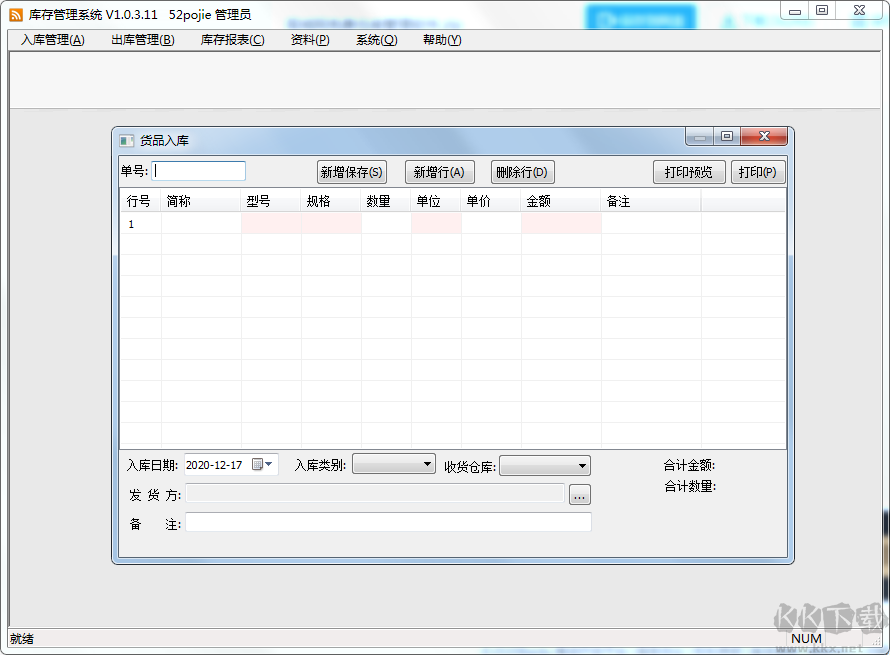Viewport: 890px width, 655px height.
Task: Click the blue download badge in the title bar
Action: pos(640,16)
